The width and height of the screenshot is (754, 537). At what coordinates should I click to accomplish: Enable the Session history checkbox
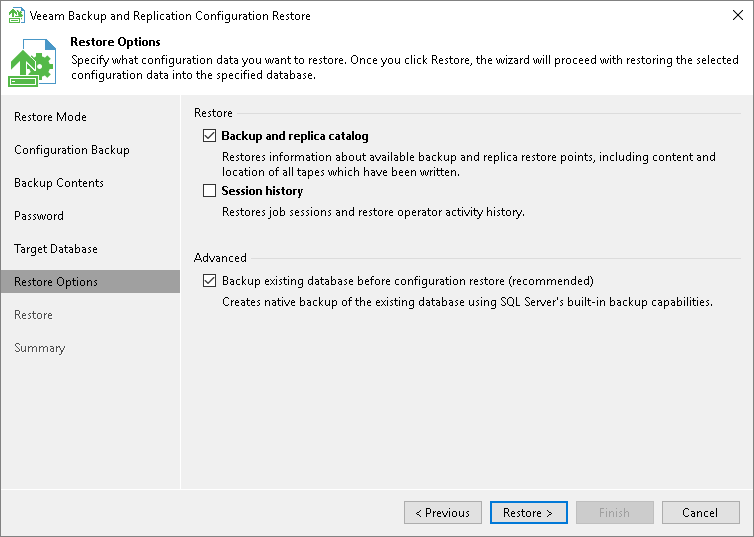click(x=209, y=191)
